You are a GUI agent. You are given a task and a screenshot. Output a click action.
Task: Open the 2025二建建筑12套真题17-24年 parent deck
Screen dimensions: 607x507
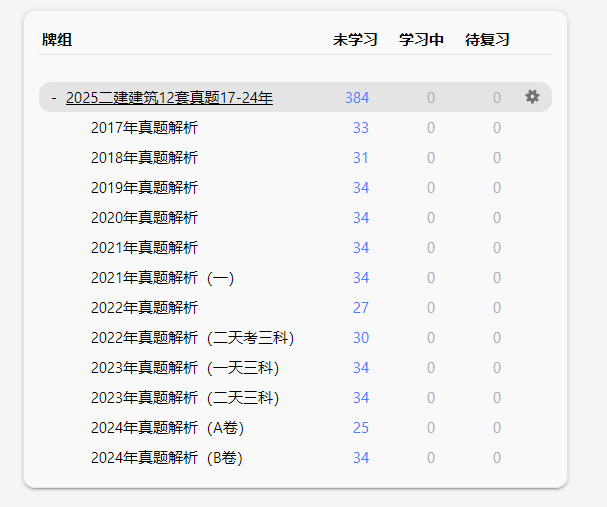(169, 98)
